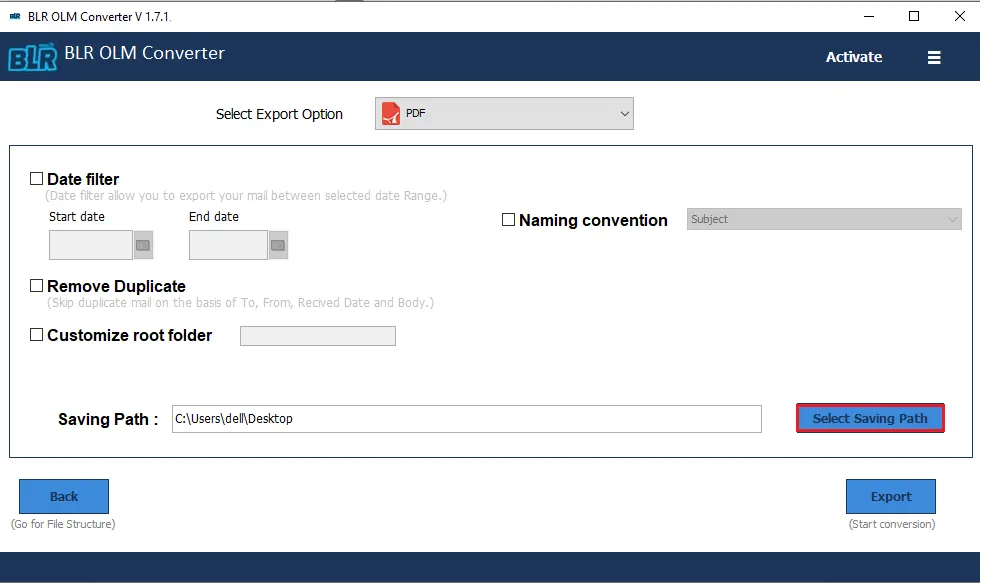This screenshot has width=982, height=583.
Task: Go Back to File Structure
Action: point(64,496)
